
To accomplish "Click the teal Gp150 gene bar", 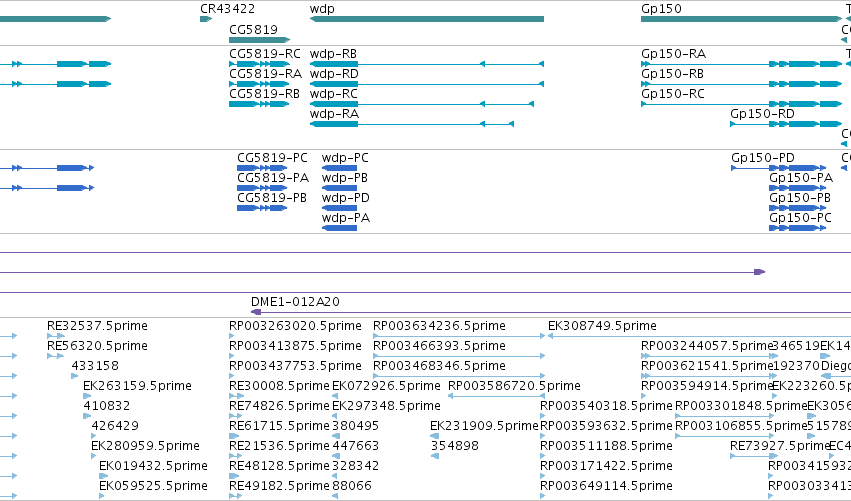I will click(741, 19).
